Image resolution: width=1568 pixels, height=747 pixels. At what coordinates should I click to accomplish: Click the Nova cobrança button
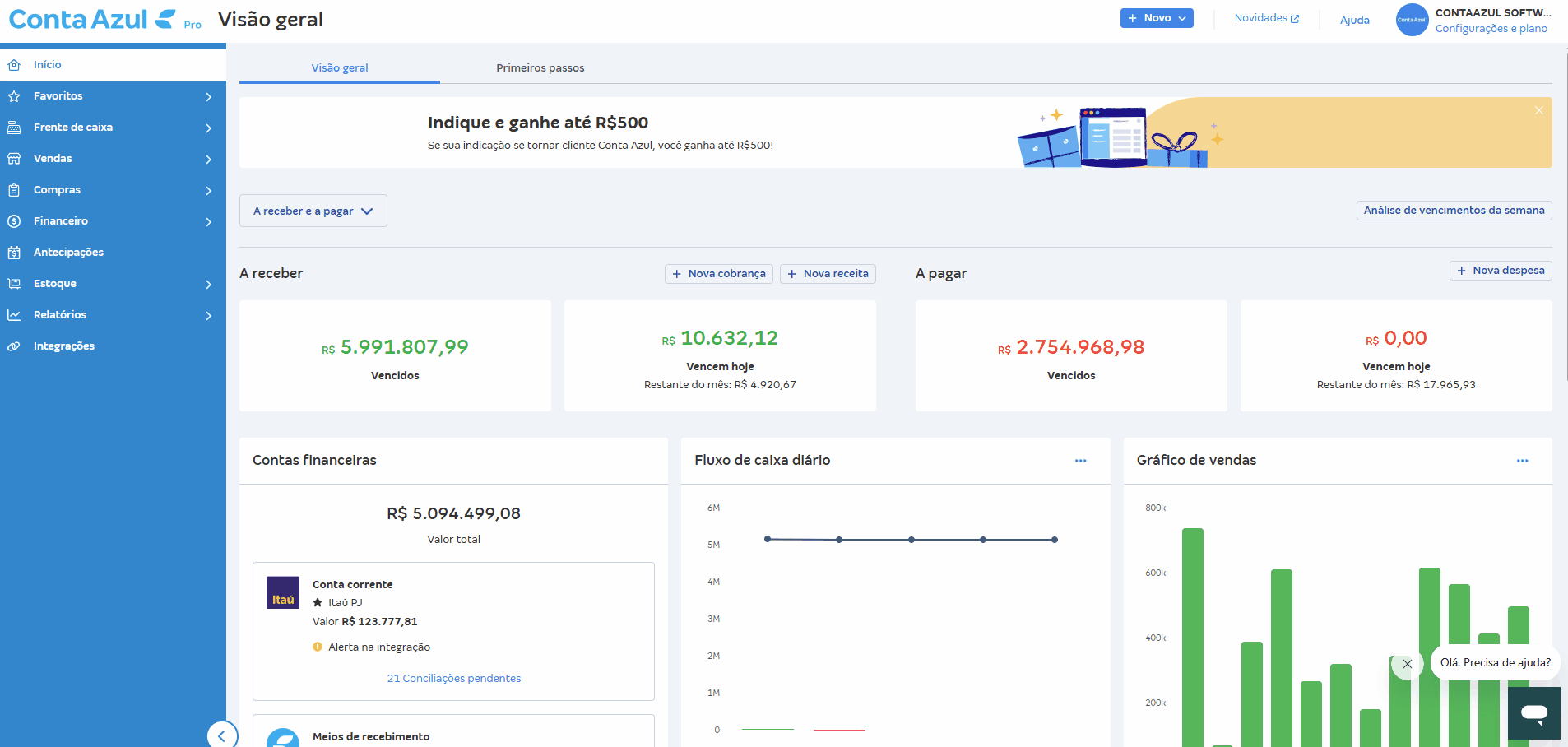(x=719, y=274)
